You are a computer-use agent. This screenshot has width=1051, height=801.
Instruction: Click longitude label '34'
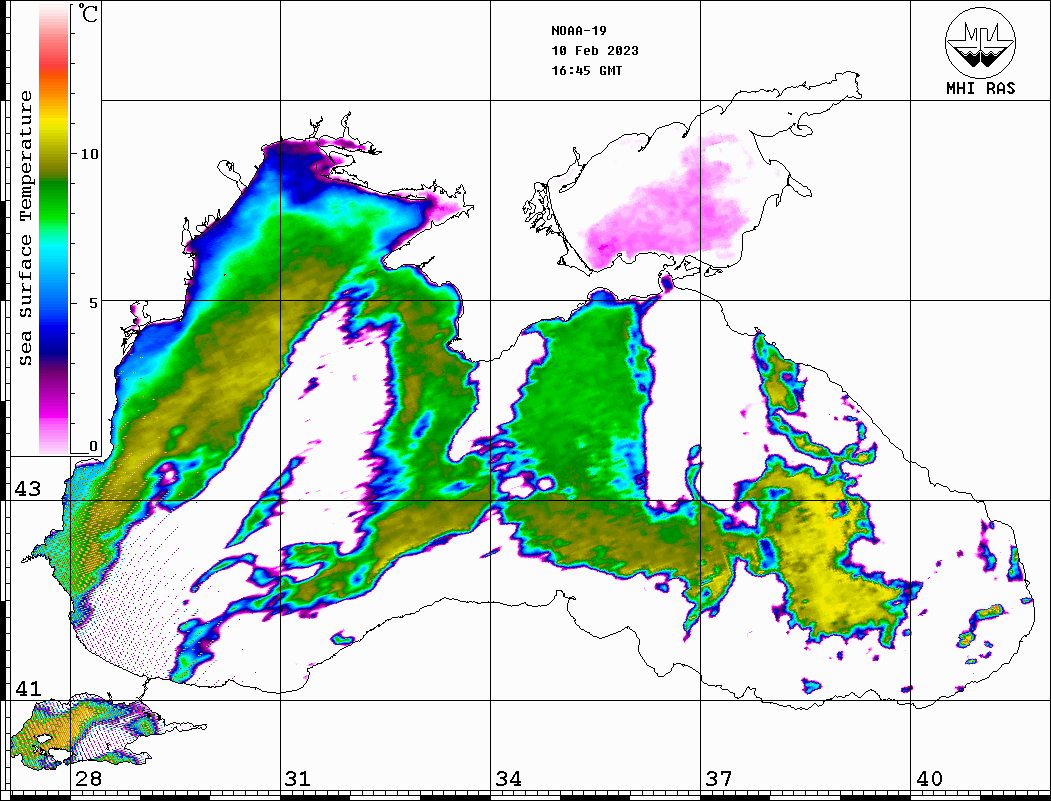point(509,778)
